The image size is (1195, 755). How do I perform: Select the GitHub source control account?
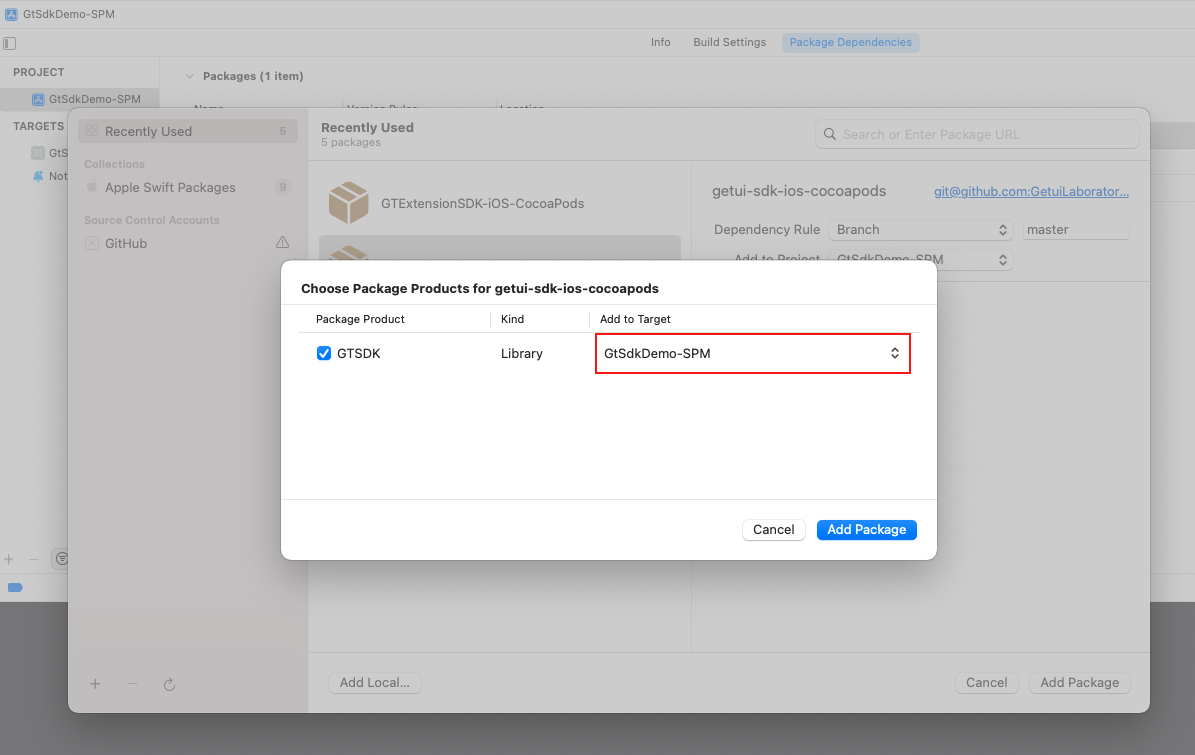(187, 244)
